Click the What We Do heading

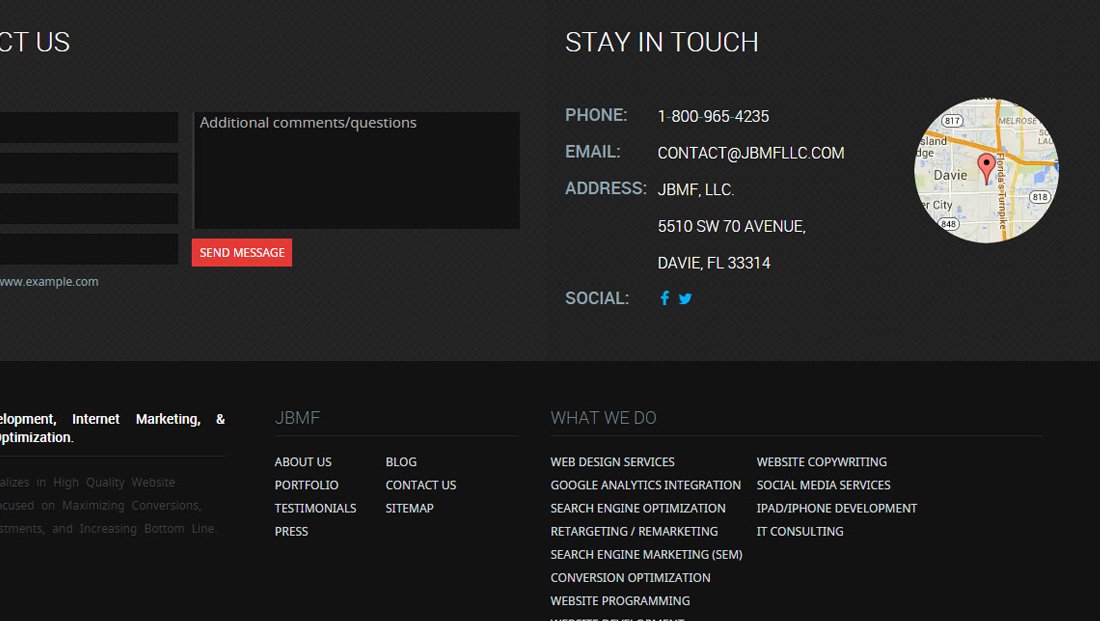point(603,418)
